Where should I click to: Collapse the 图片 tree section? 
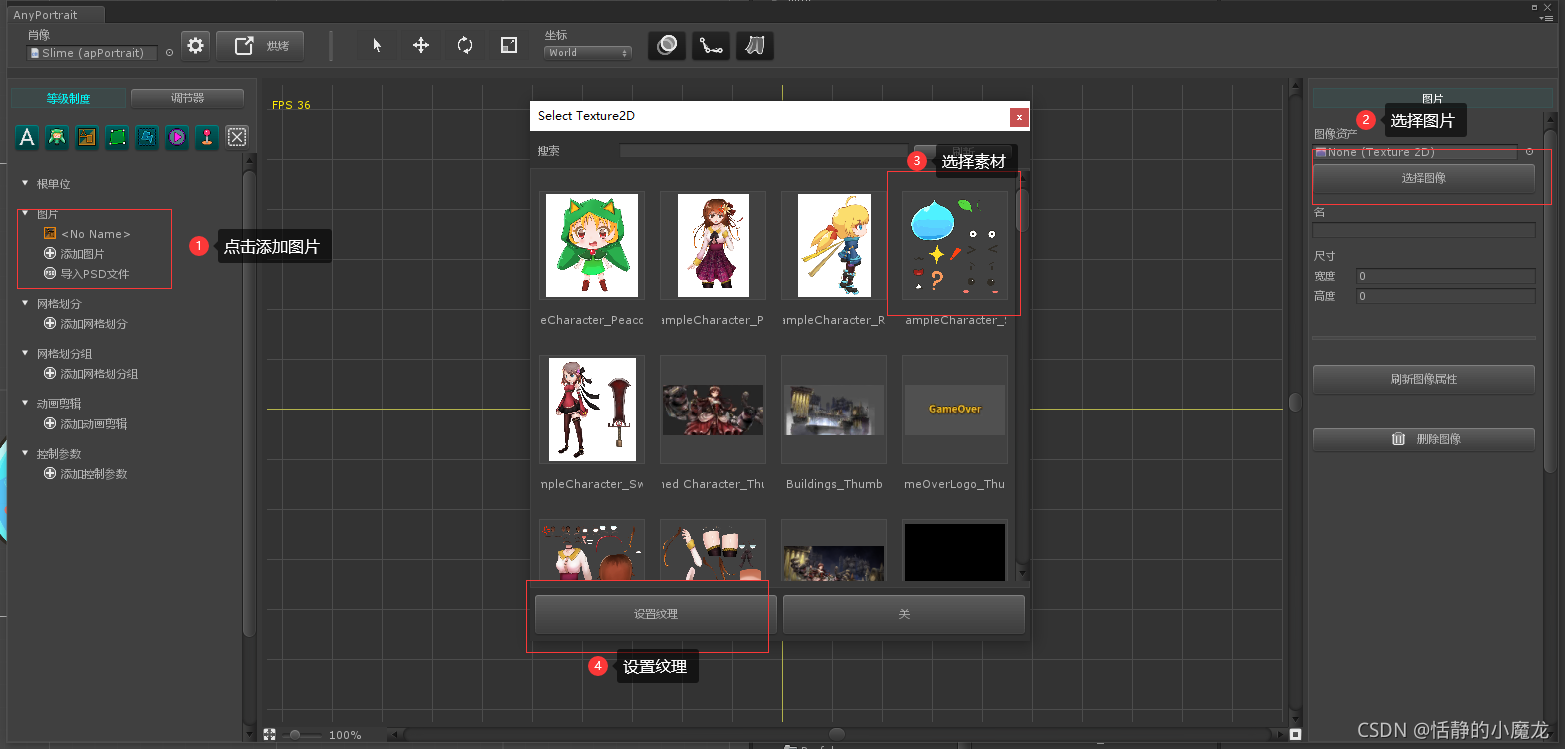(x=26, y=214)
